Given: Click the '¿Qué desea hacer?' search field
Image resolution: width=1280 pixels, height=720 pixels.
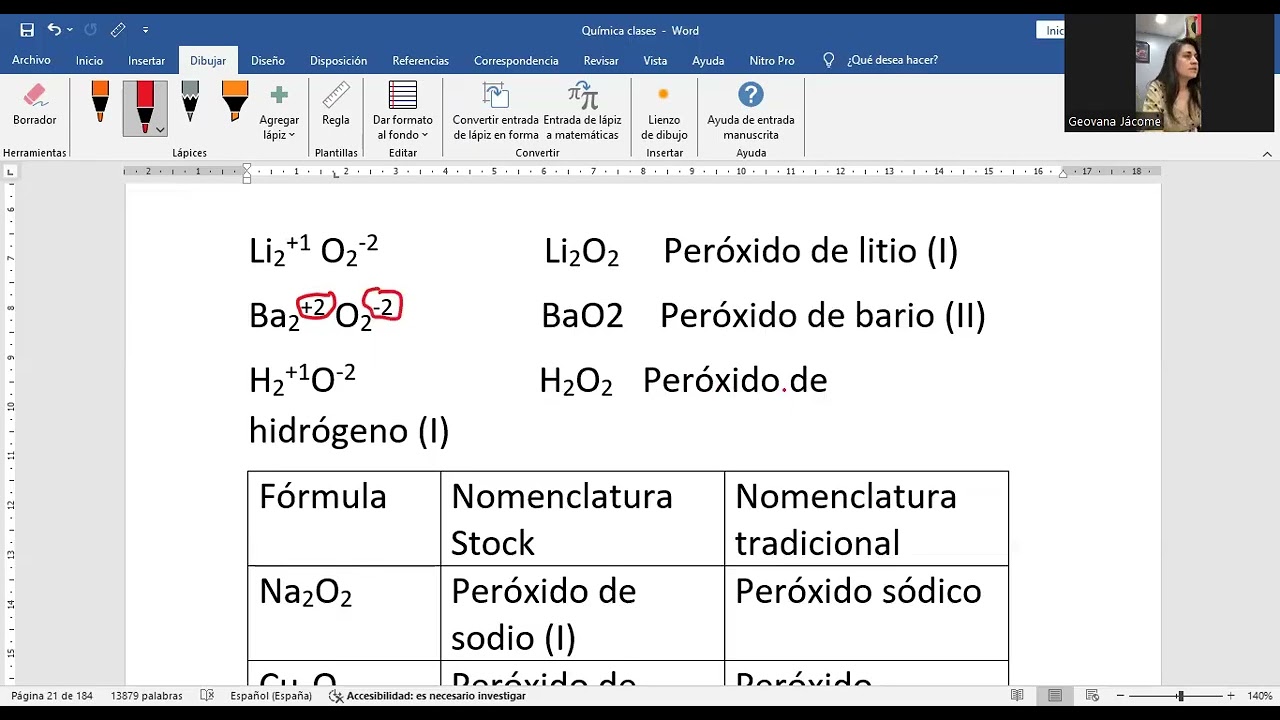Looking at the screenshot, I should (892, 60).
